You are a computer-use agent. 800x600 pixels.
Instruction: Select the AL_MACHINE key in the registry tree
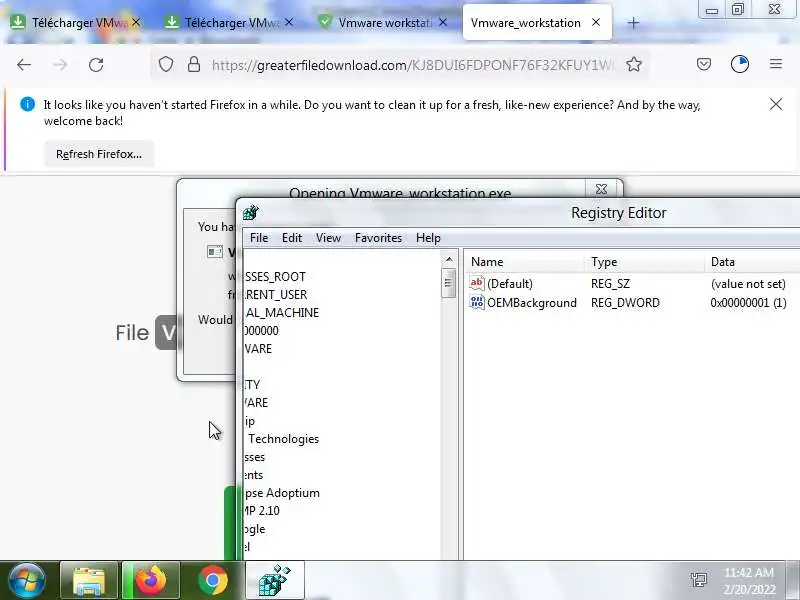point(282,312)
